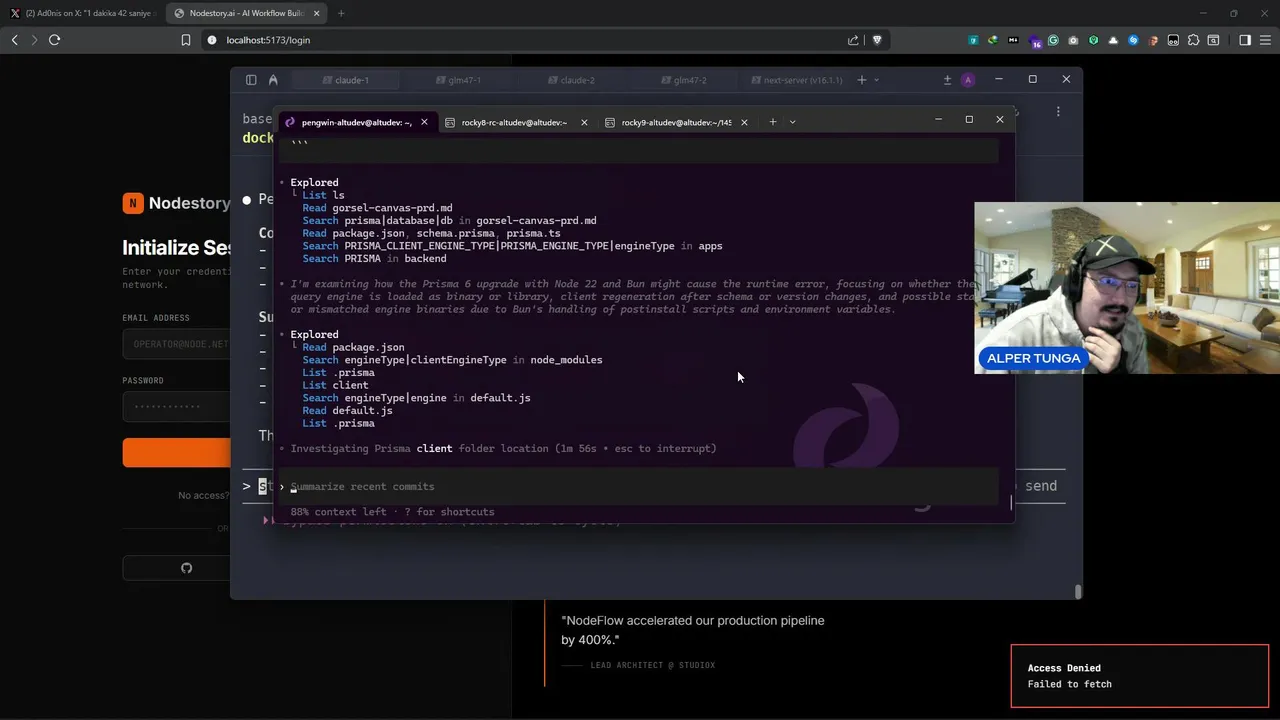Switch to the claude-1 terminal tab
Image resolution: width=1280 pixels, height=720 pixels.
point(345,80)
